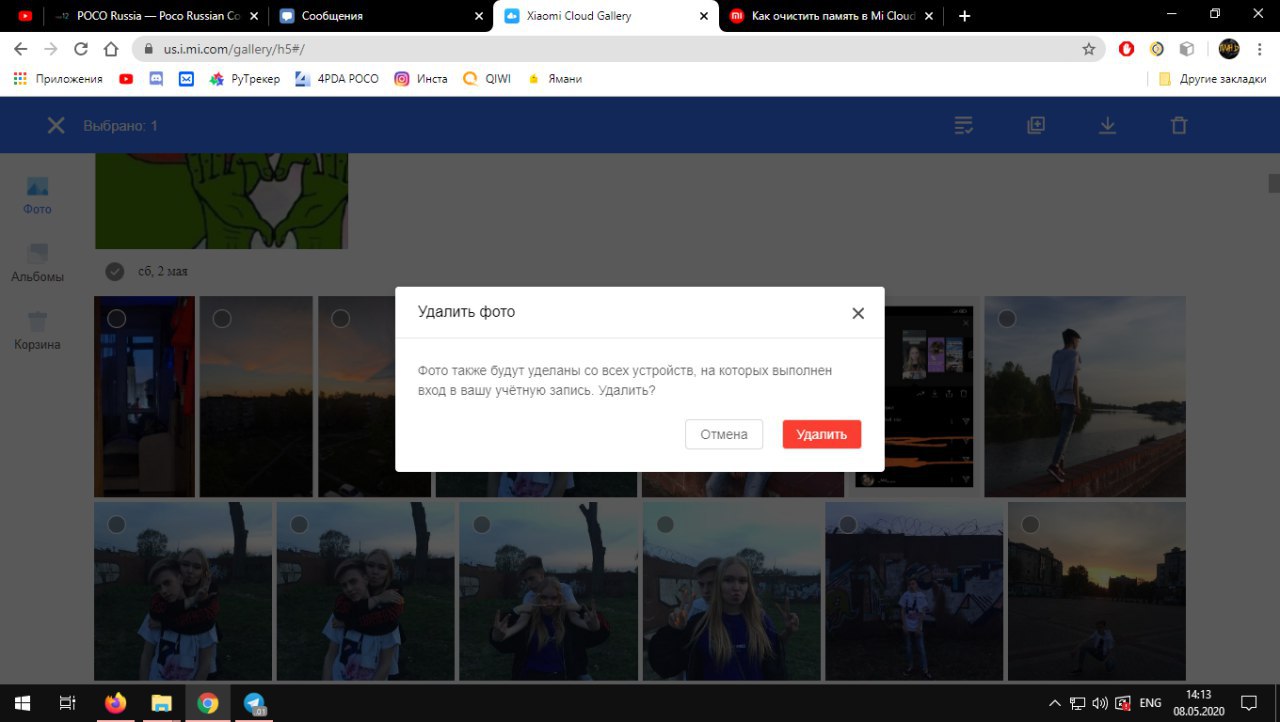Open the Windows Start menu
1280x722 pixels.
pos(22,703)
